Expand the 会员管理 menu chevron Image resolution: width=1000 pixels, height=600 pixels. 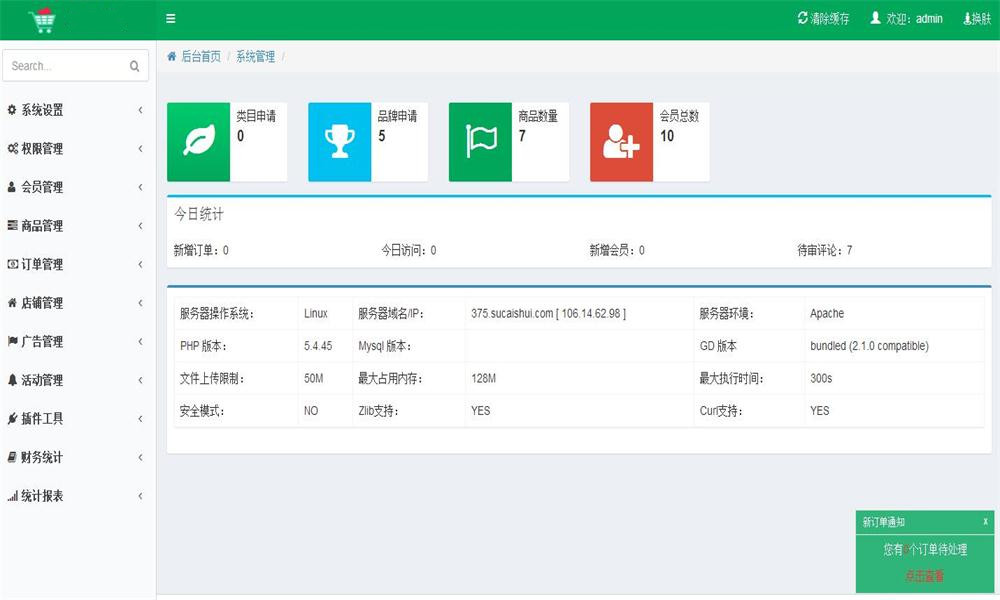[140, 187]
